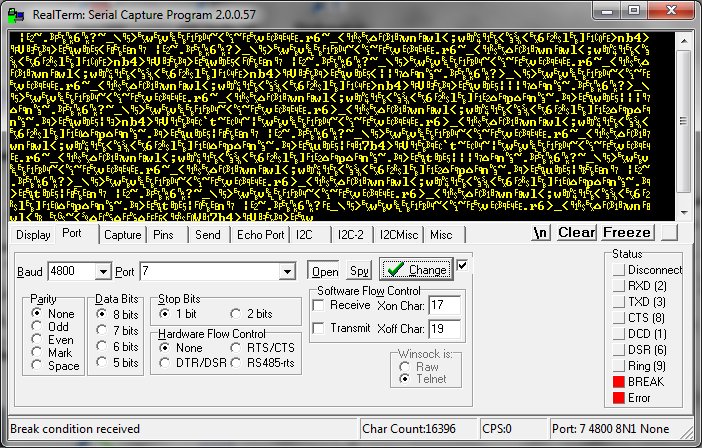The width and height of the screenshot is (702, 448).
Task: Choose 6 bits data bits
Action: (x=117, y=346)
